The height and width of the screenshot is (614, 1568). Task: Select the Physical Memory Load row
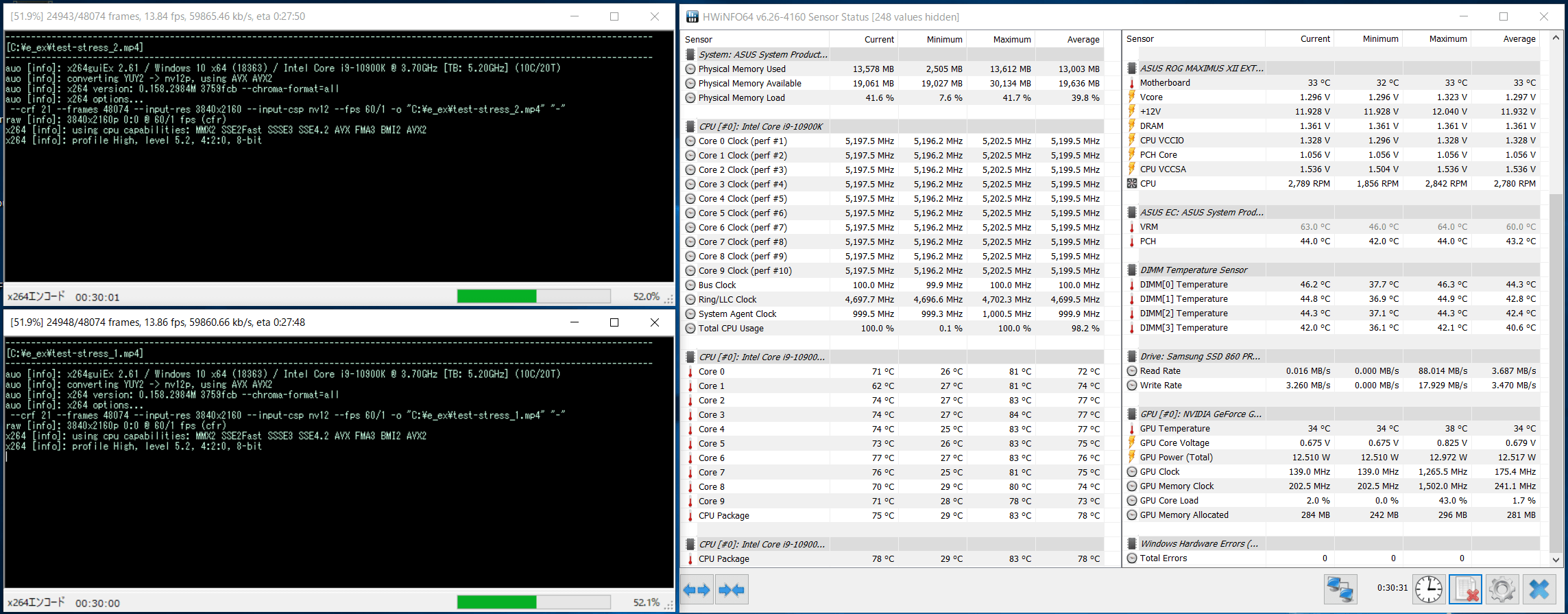893,98
